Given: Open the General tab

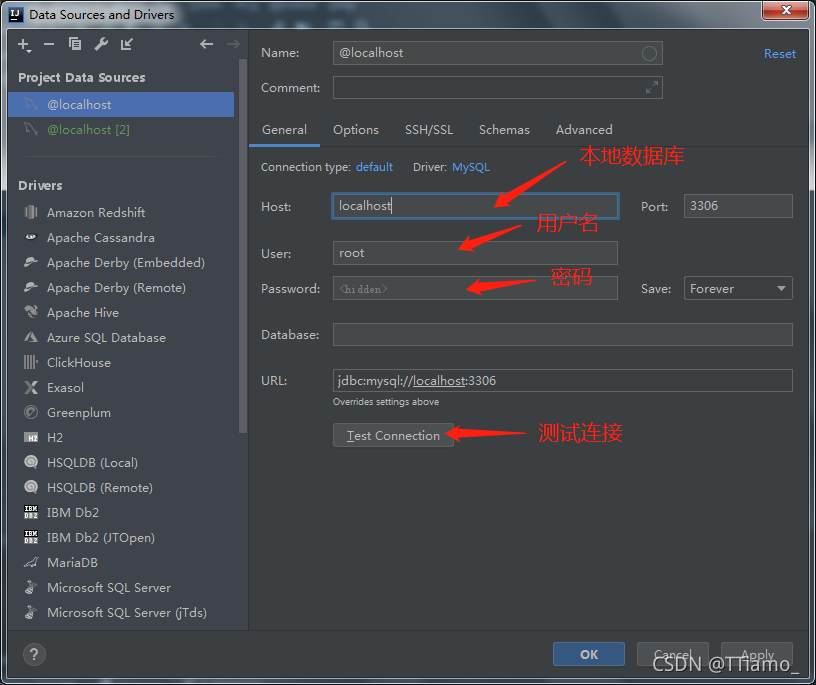Looking at the screenshot, I should coord(284,130).
